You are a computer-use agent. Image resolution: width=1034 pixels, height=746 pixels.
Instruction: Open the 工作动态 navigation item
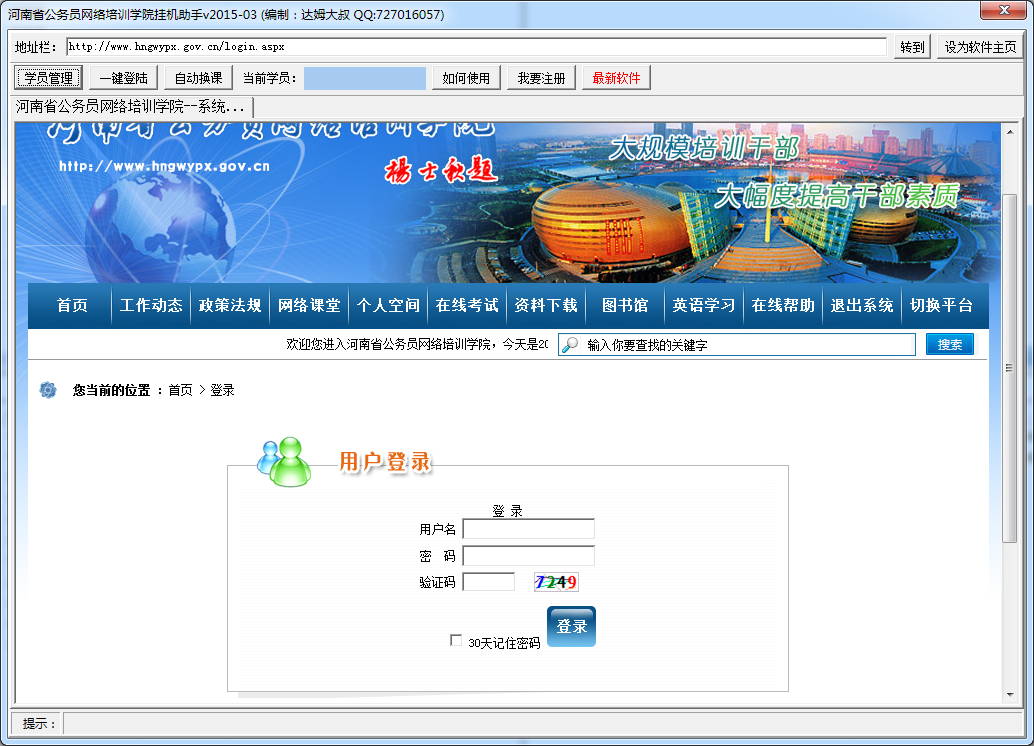151,305
